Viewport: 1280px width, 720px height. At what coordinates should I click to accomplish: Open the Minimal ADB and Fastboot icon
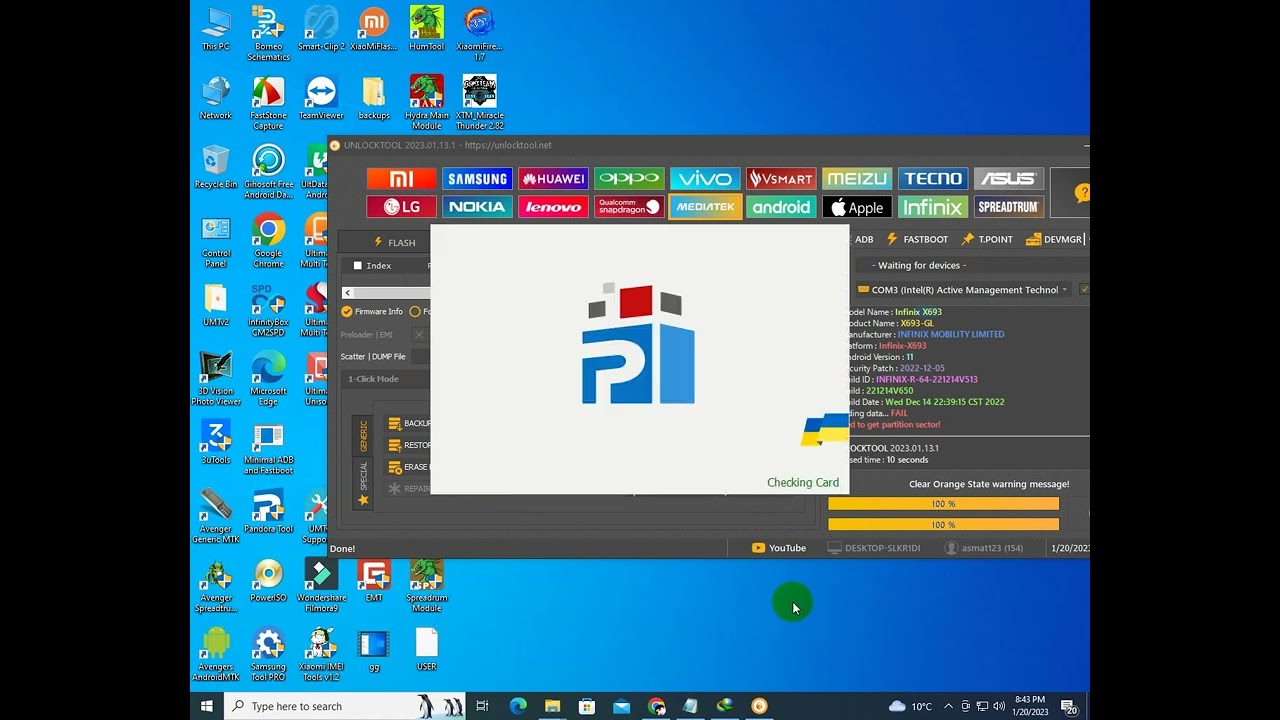268,448
